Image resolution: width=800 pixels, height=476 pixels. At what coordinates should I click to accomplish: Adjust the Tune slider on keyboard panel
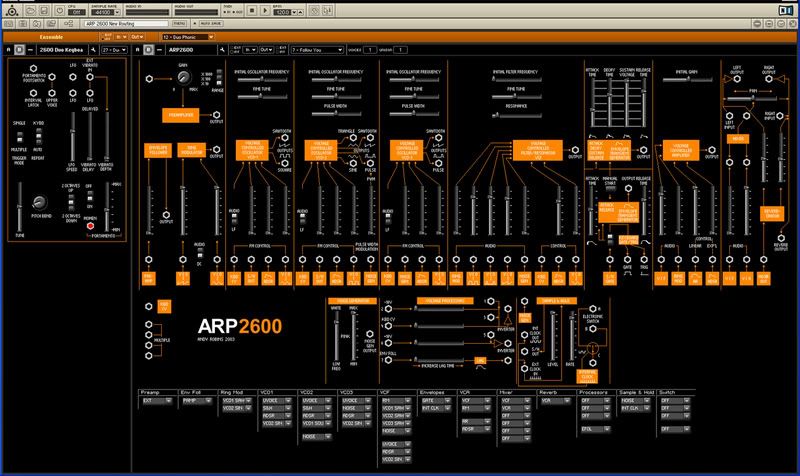tap(20, 206)
